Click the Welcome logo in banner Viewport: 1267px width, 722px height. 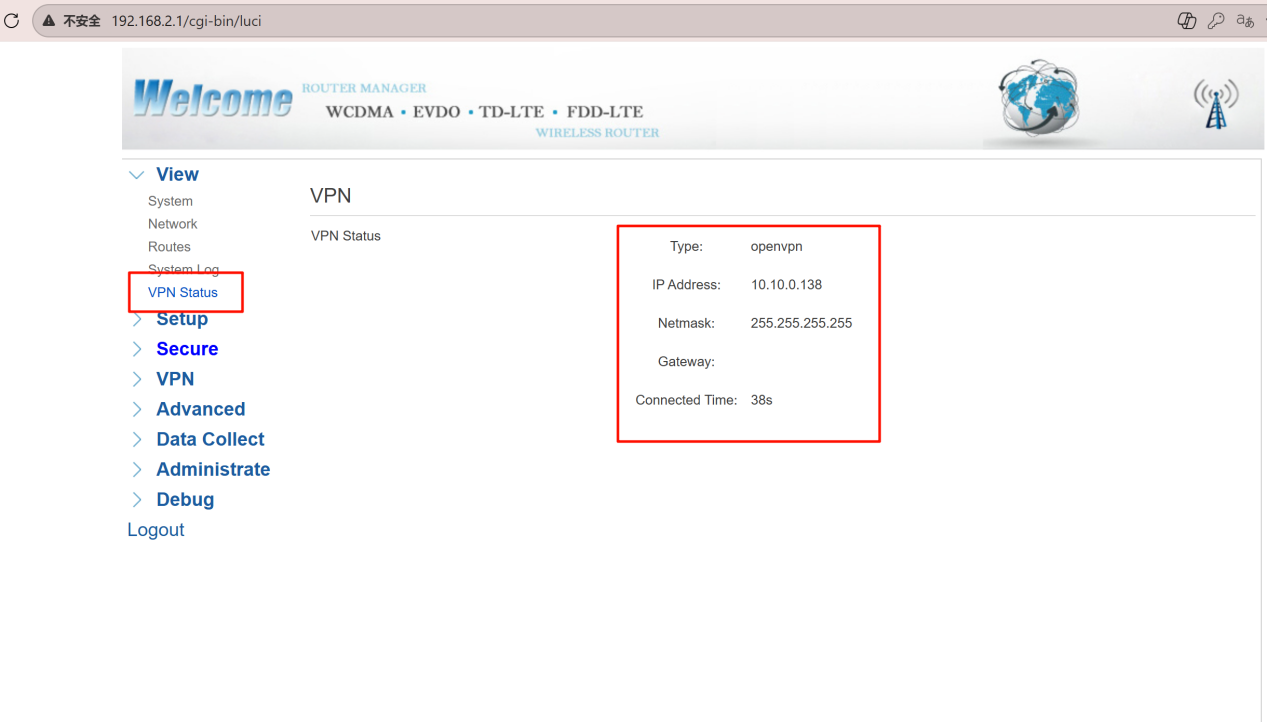point(212,99)
